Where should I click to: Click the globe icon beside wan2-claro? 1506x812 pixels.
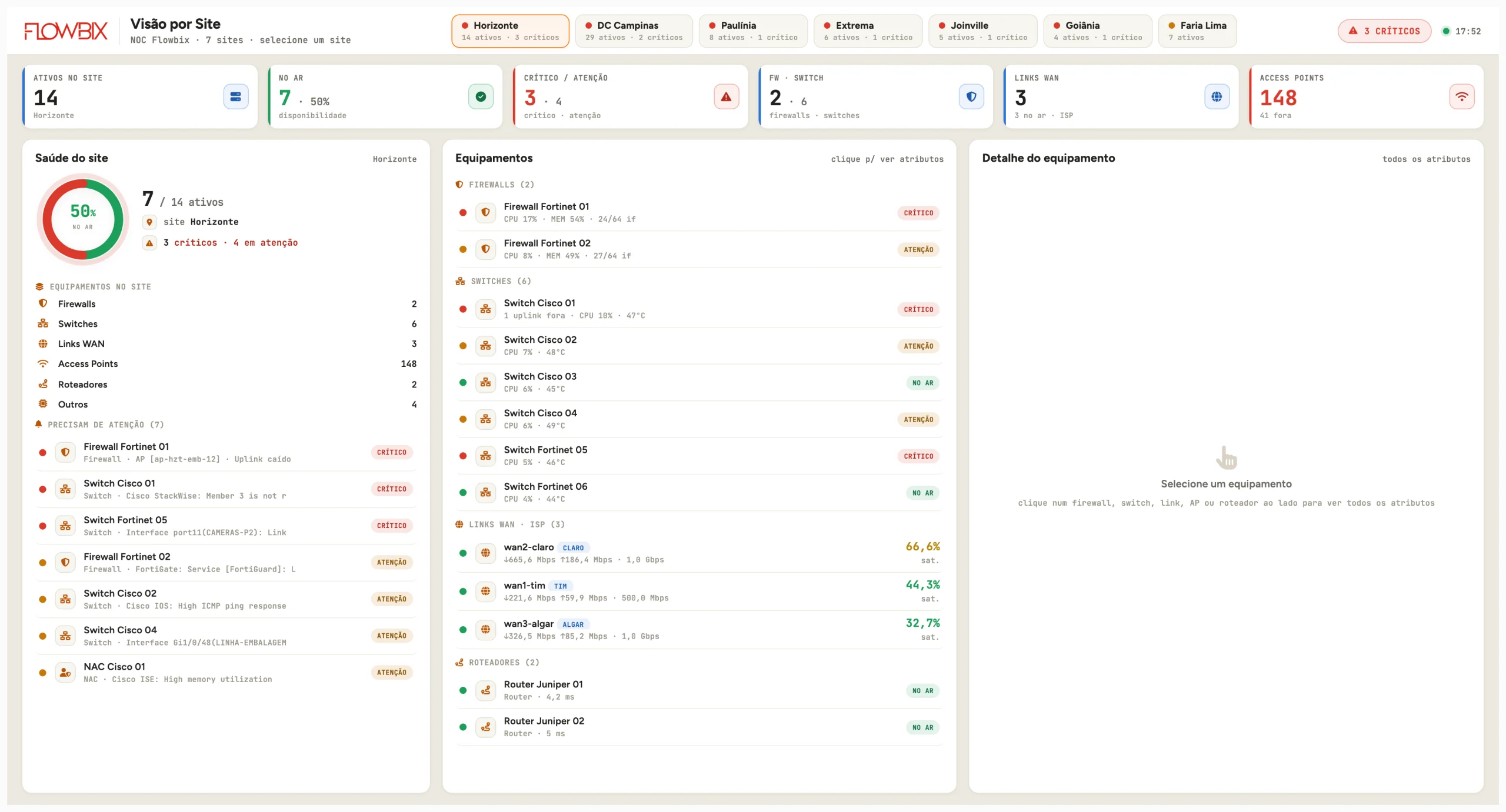coord(485,553)
